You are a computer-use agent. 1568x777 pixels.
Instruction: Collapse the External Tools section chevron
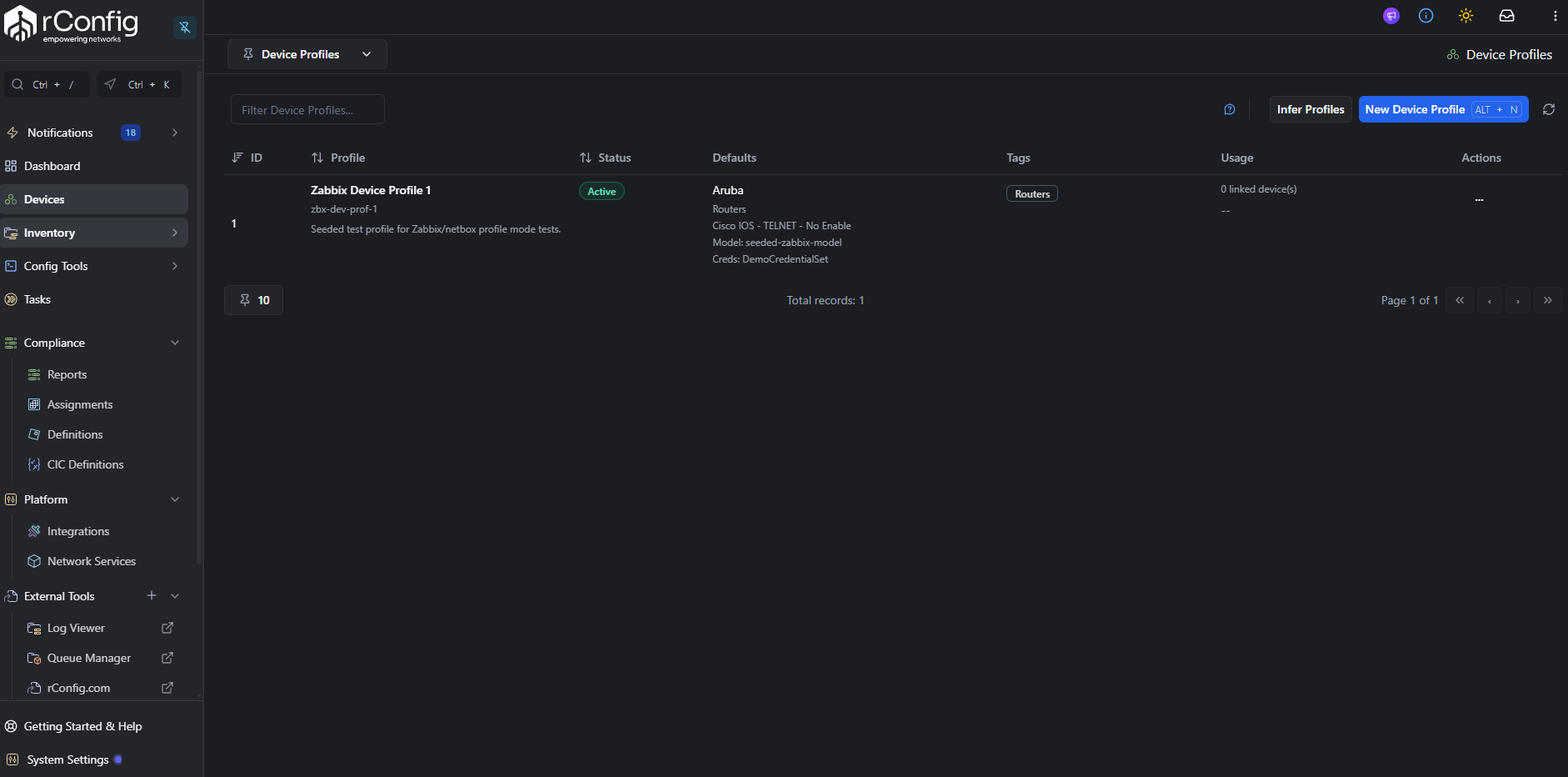tap(175, 596)
